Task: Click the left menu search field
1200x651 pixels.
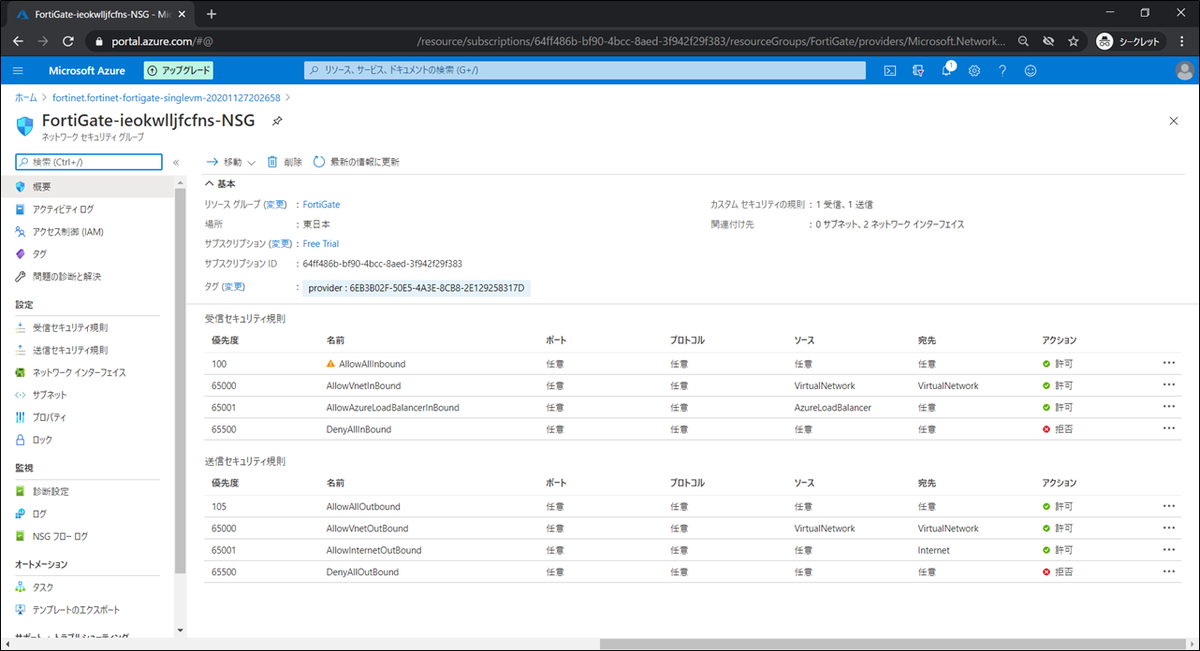Action: point(88,162)
